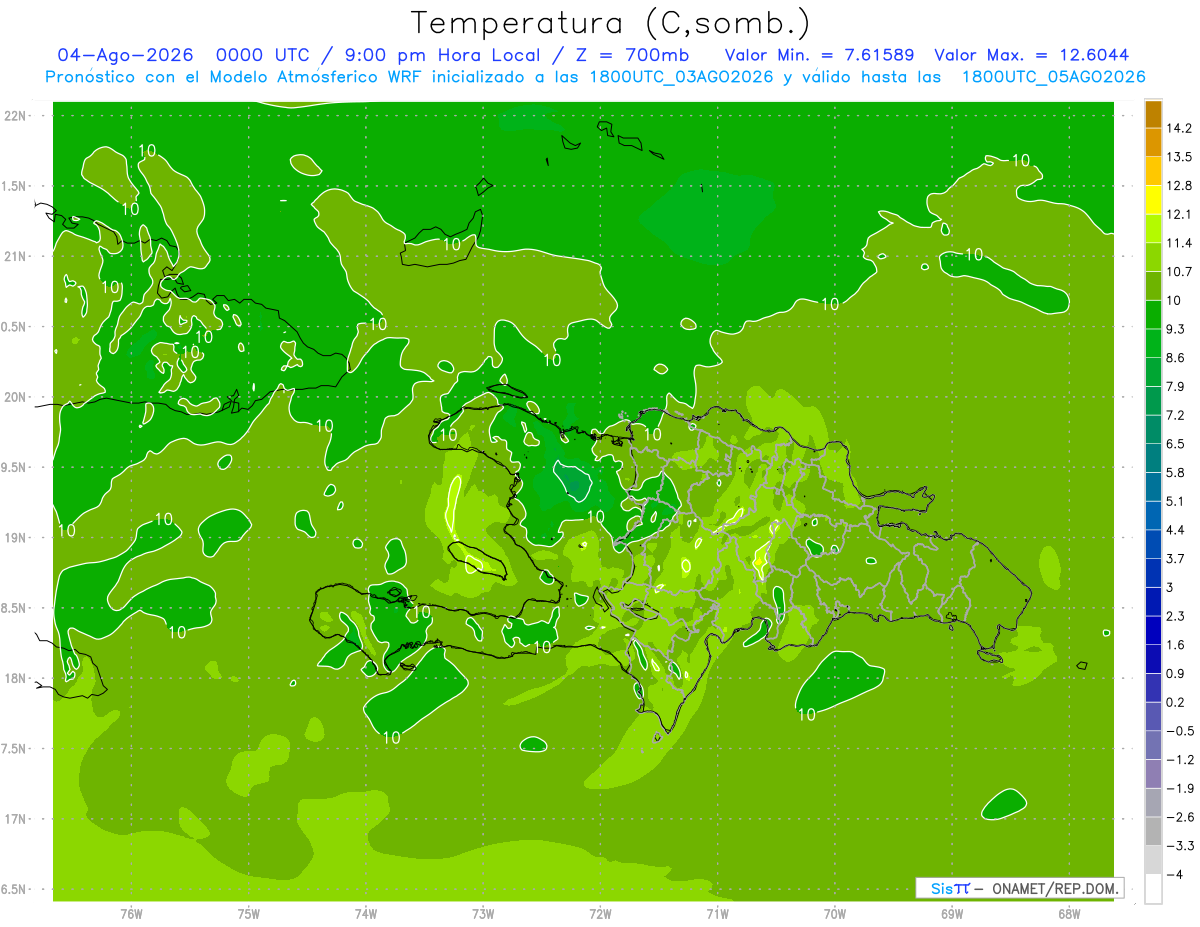The image size is (1200, 927).
Task: Pick the gray swatch between -3.3 and -2.6
Action: tap(1153, 832)
